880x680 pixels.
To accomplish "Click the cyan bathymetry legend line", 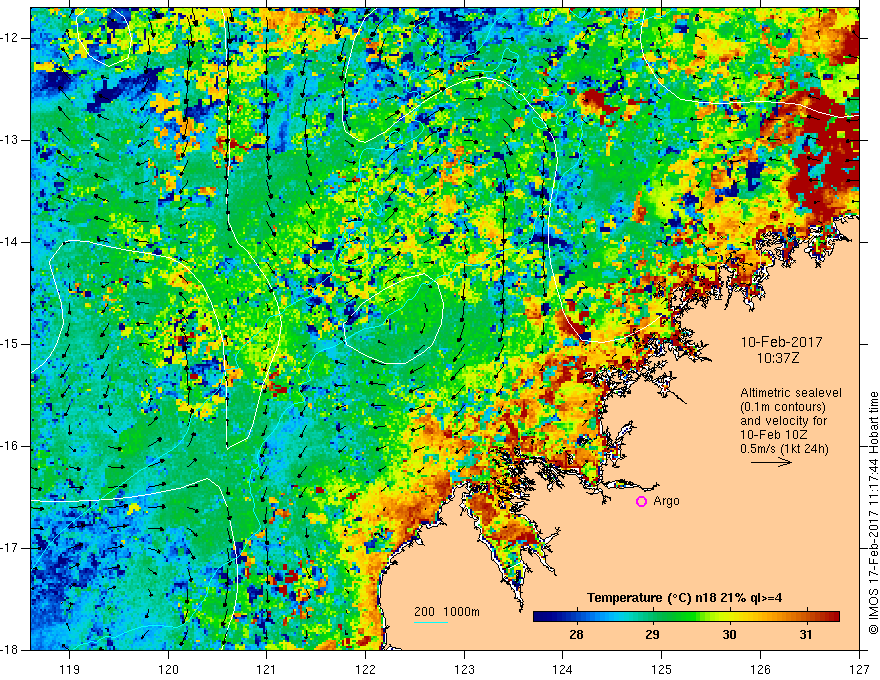I will (x=430, y=622).
